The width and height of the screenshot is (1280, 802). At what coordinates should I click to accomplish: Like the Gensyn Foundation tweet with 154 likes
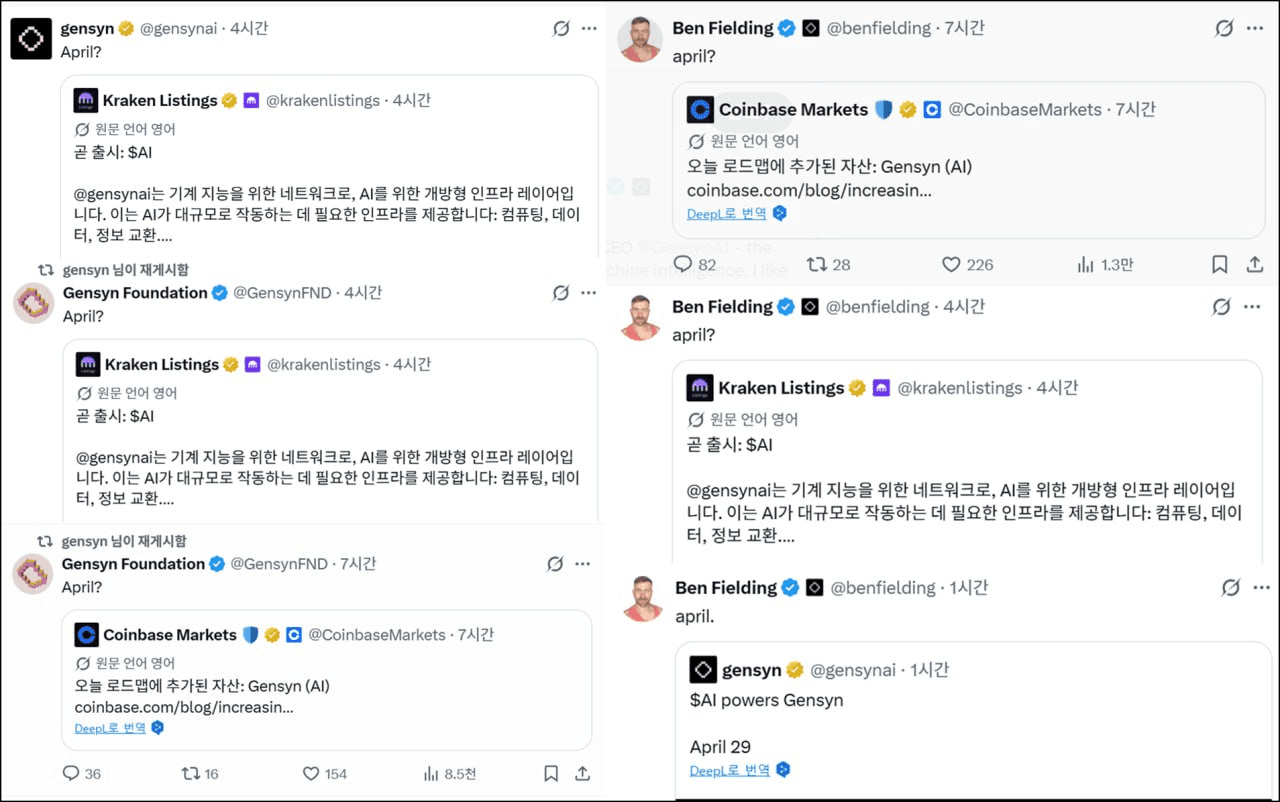[x=311, y=773]
